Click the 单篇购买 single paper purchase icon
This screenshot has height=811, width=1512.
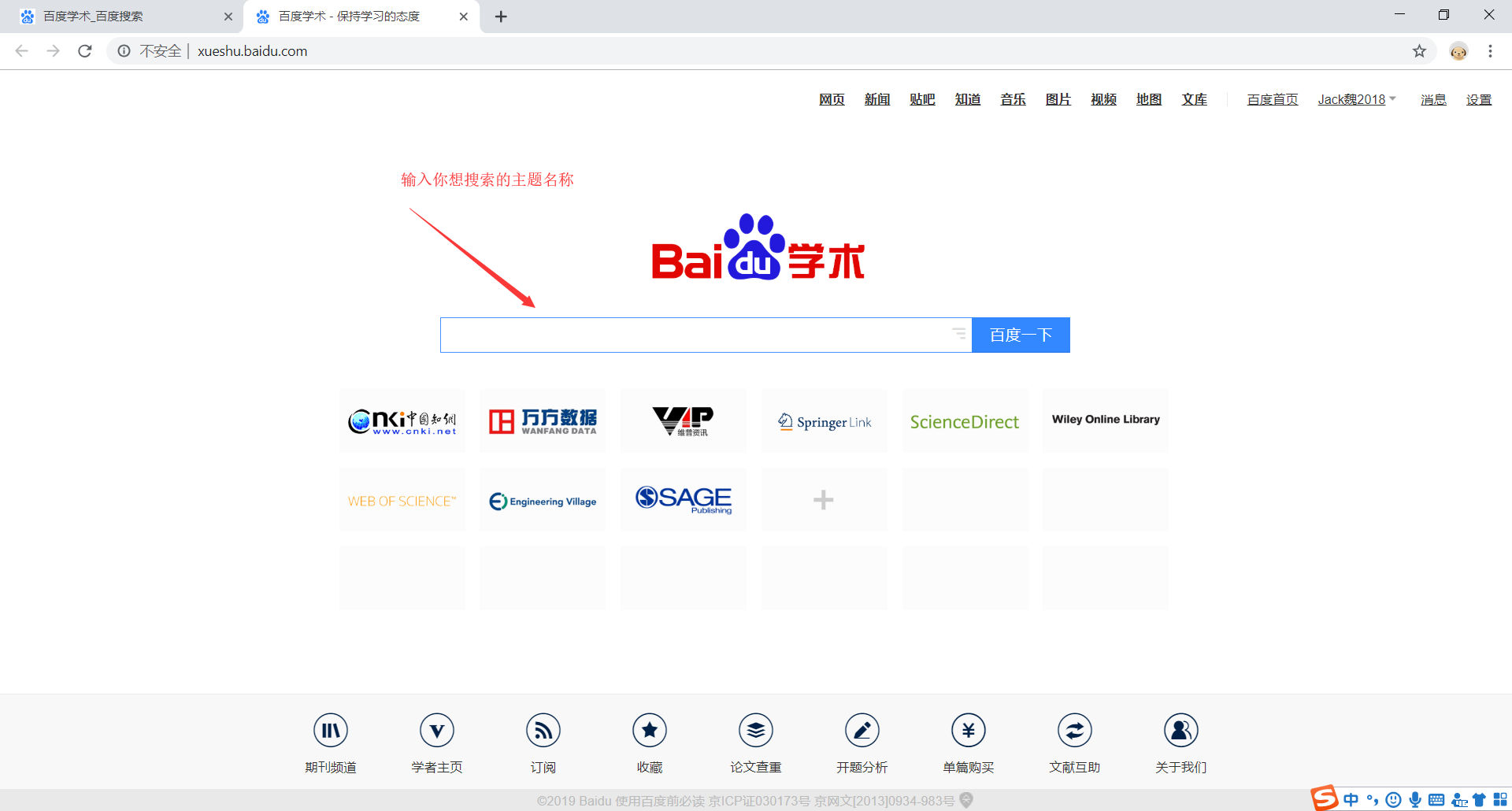click(x=969, y=731)
